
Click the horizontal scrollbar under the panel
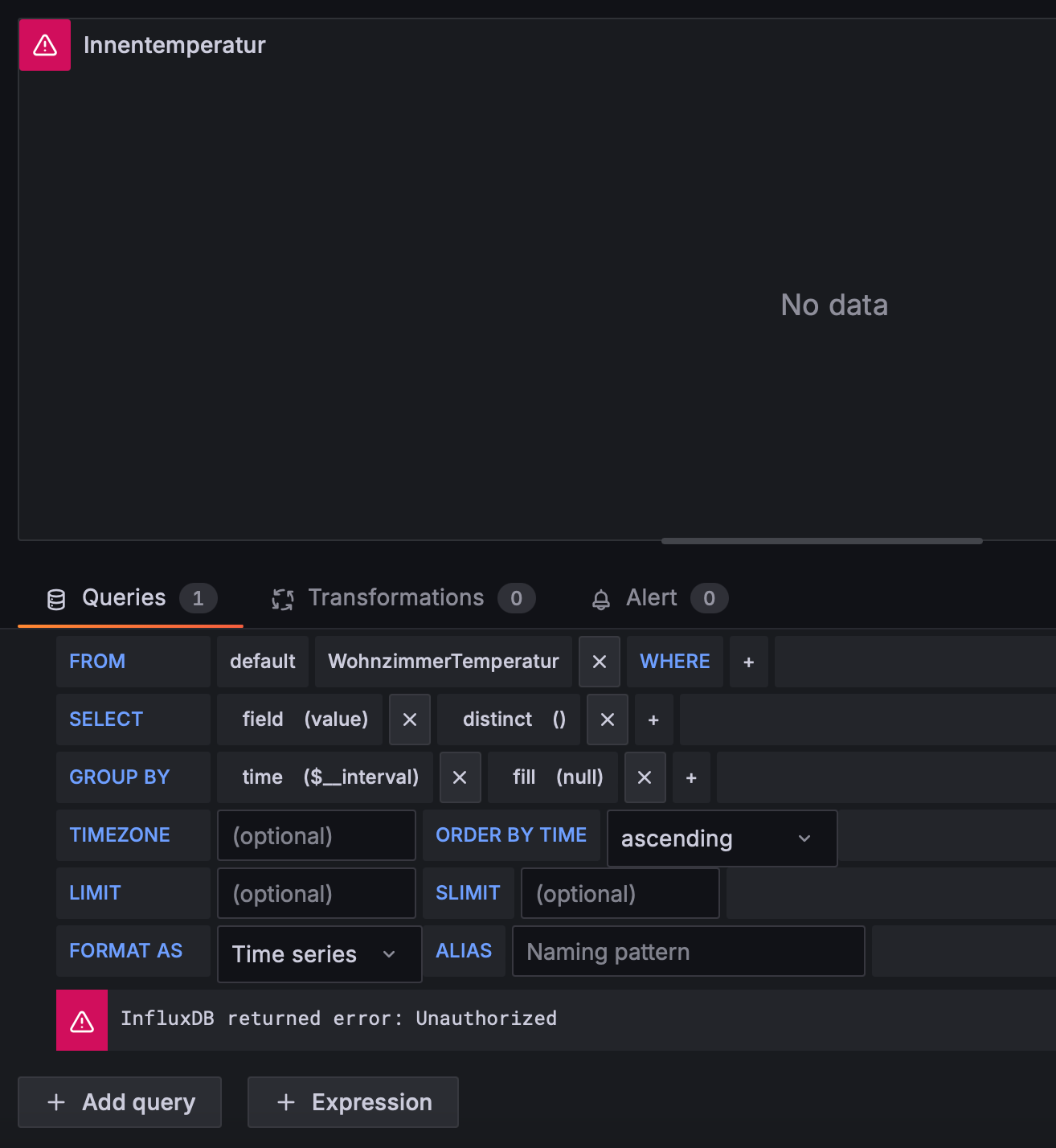click(821, 541)
